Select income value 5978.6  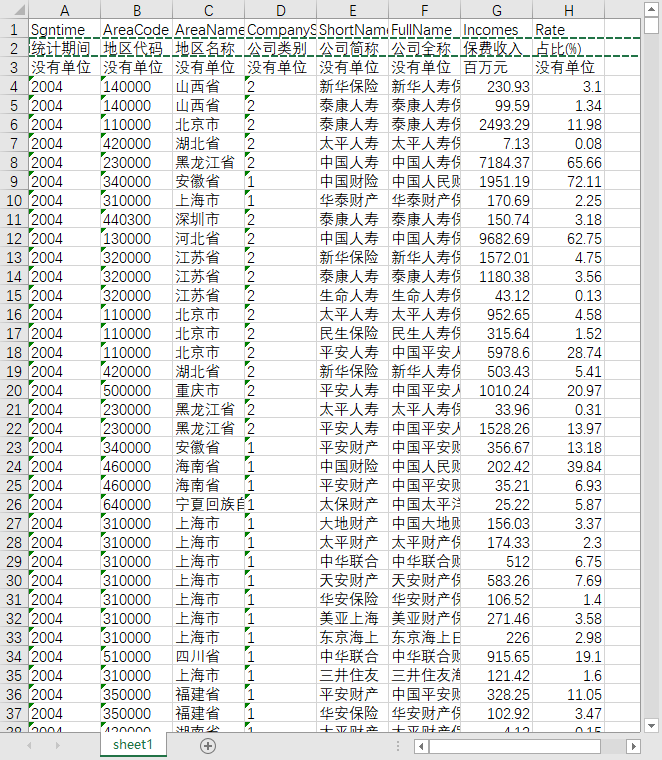pos(496,352)
